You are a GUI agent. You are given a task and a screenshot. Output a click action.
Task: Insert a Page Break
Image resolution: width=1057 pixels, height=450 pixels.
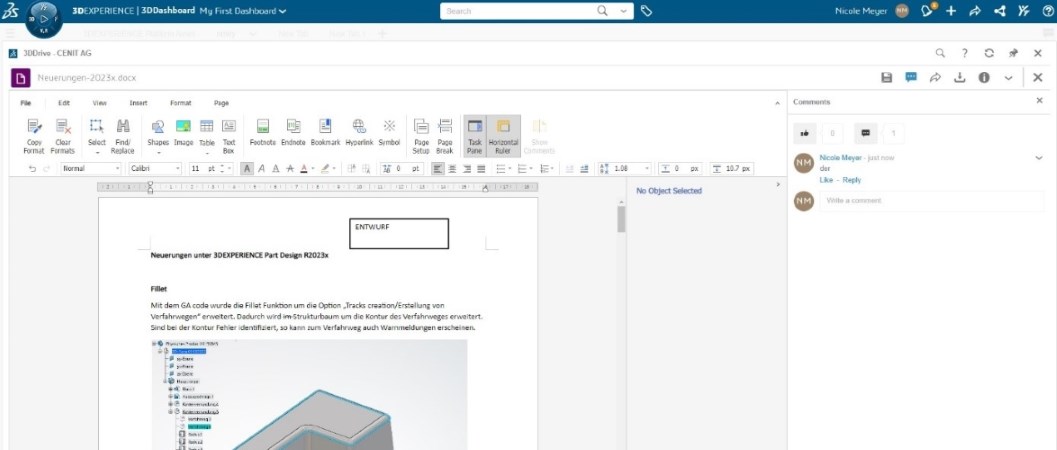click(x=445, y=136)
